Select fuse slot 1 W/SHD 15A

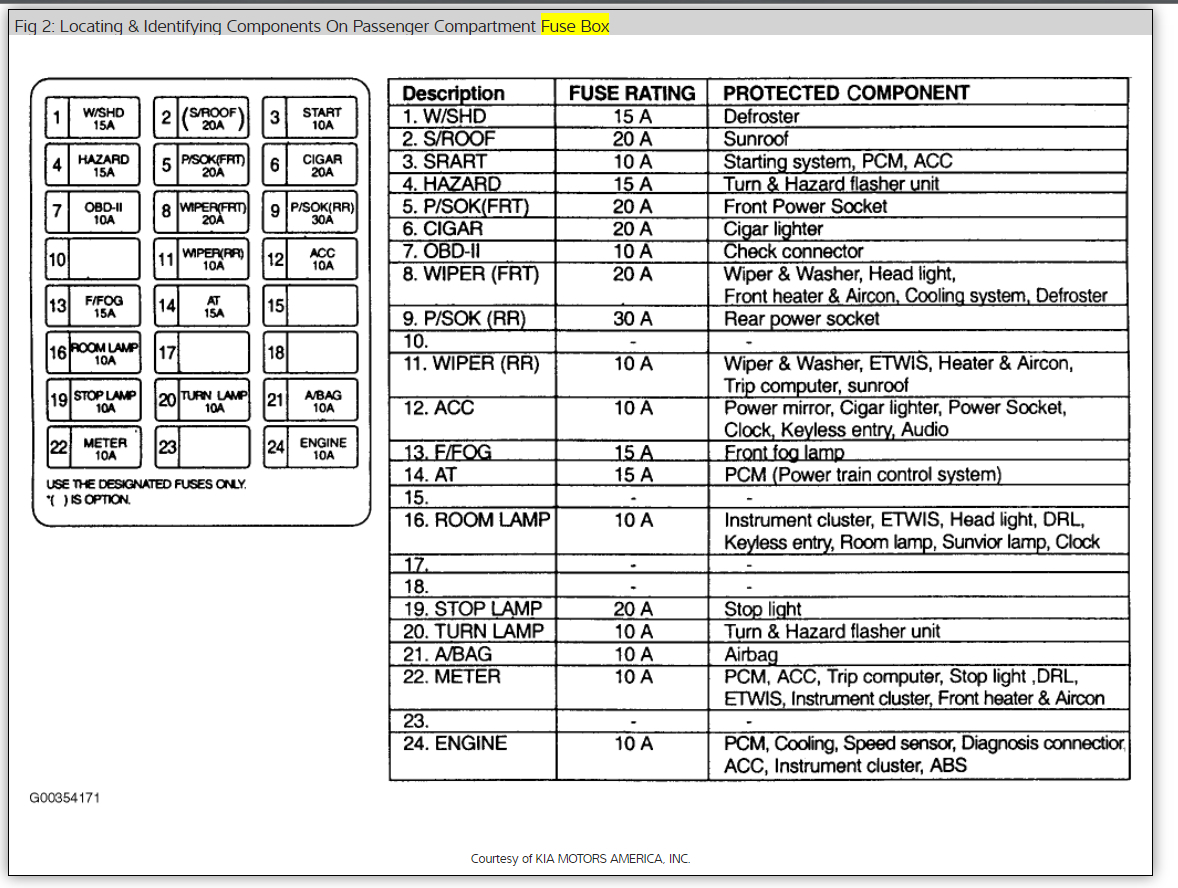92,118
